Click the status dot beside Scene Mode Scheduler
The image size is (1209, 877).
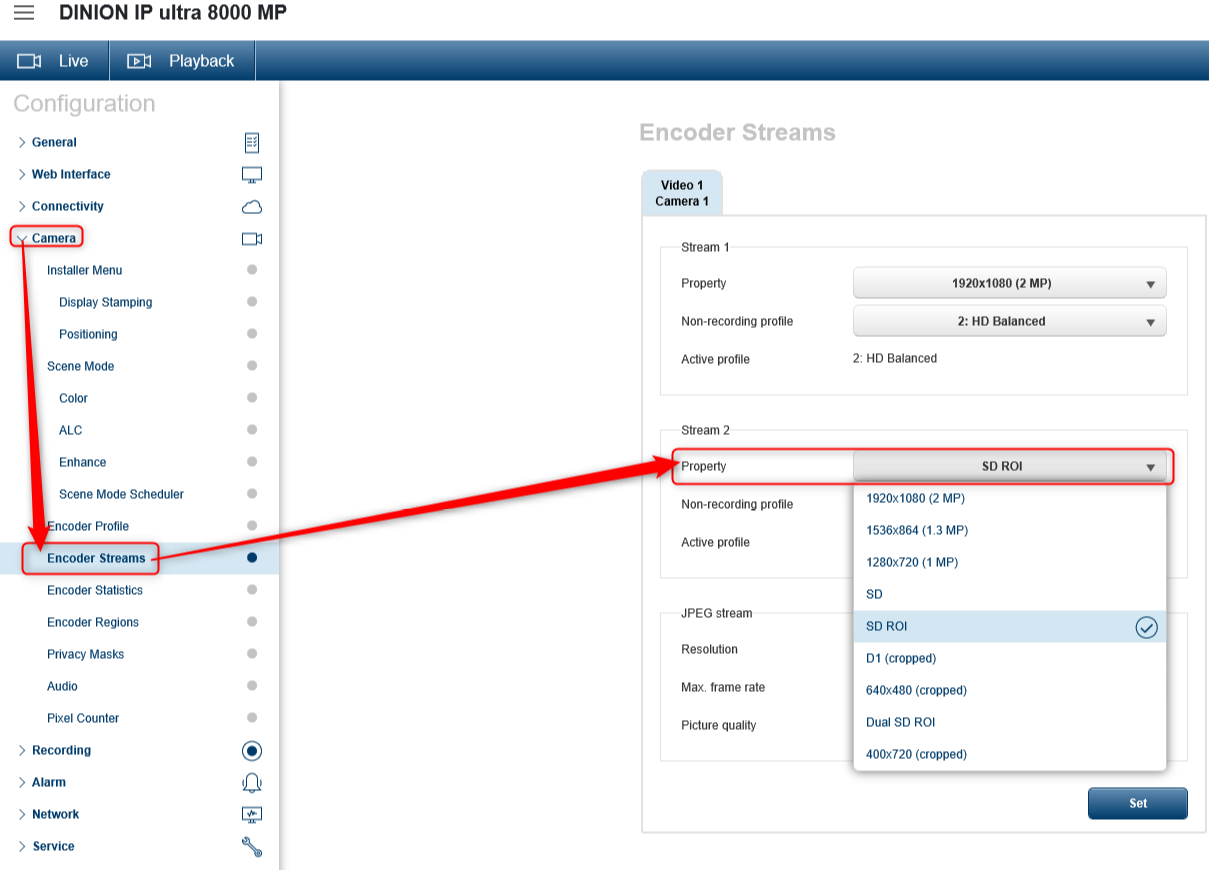(252, 494)
